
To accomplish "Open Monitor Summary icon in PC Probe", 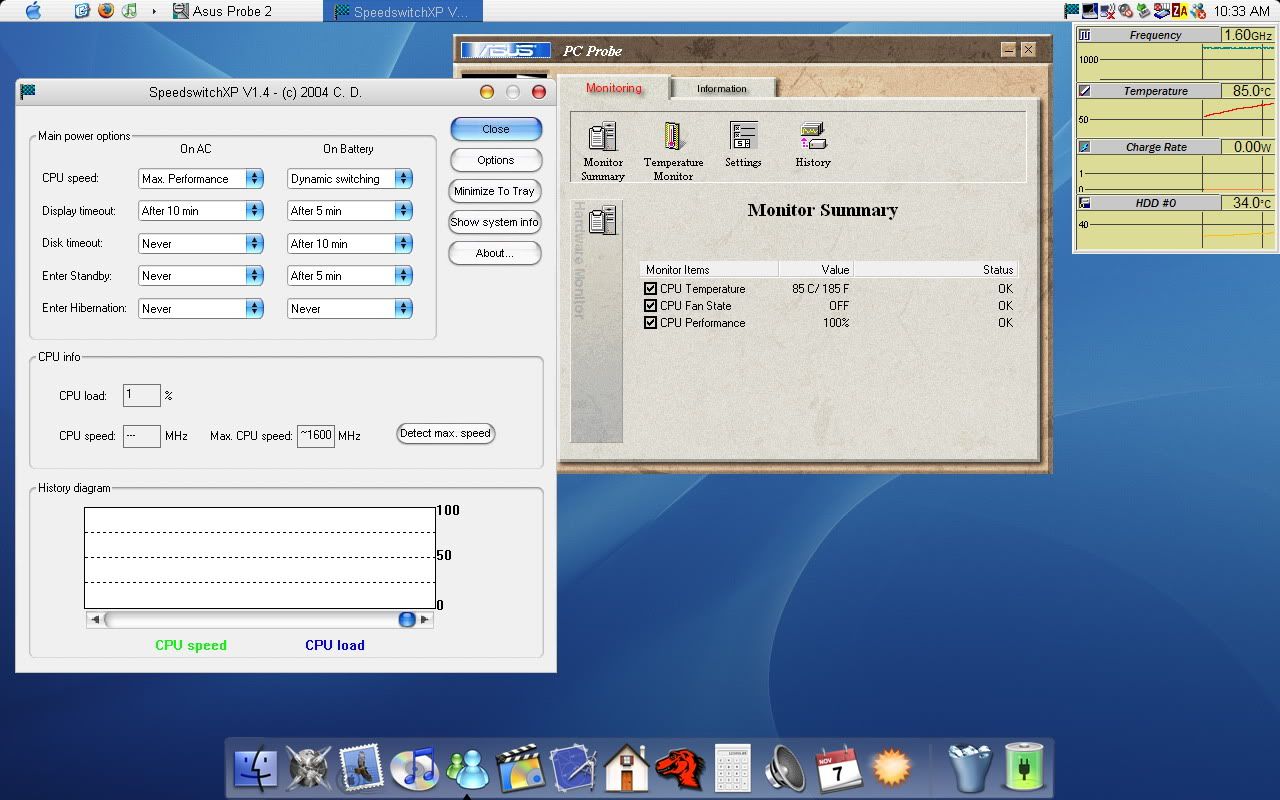I will (603, 137).
